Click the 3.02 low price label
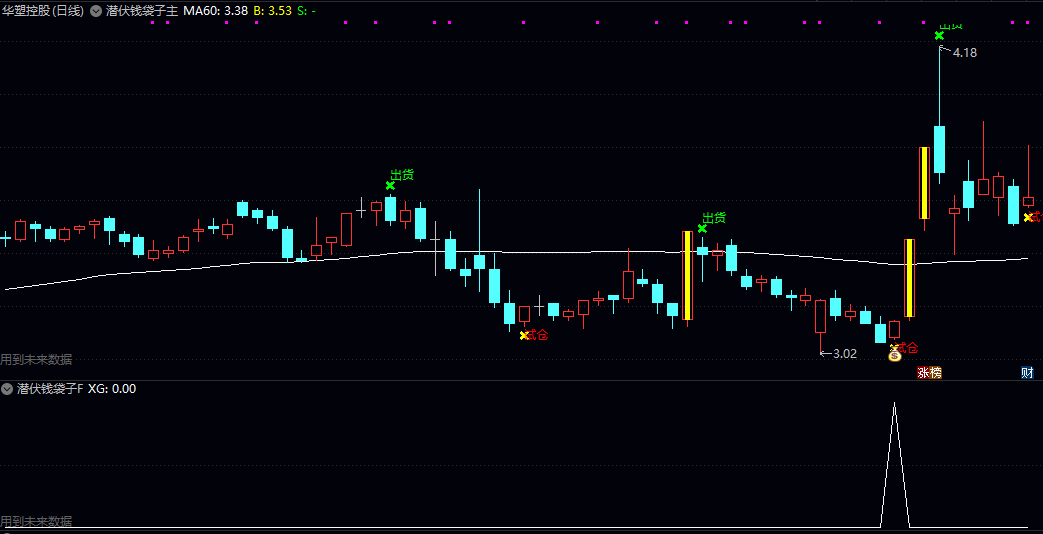 [x=845, y=354]
